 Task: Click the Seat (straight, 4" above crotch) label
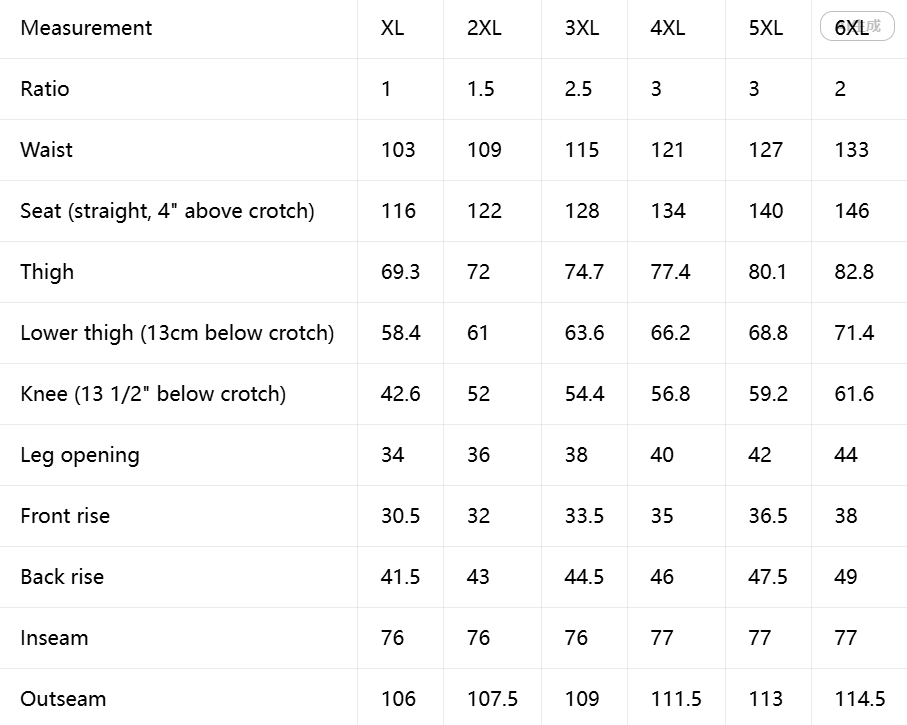click(167, 211)
